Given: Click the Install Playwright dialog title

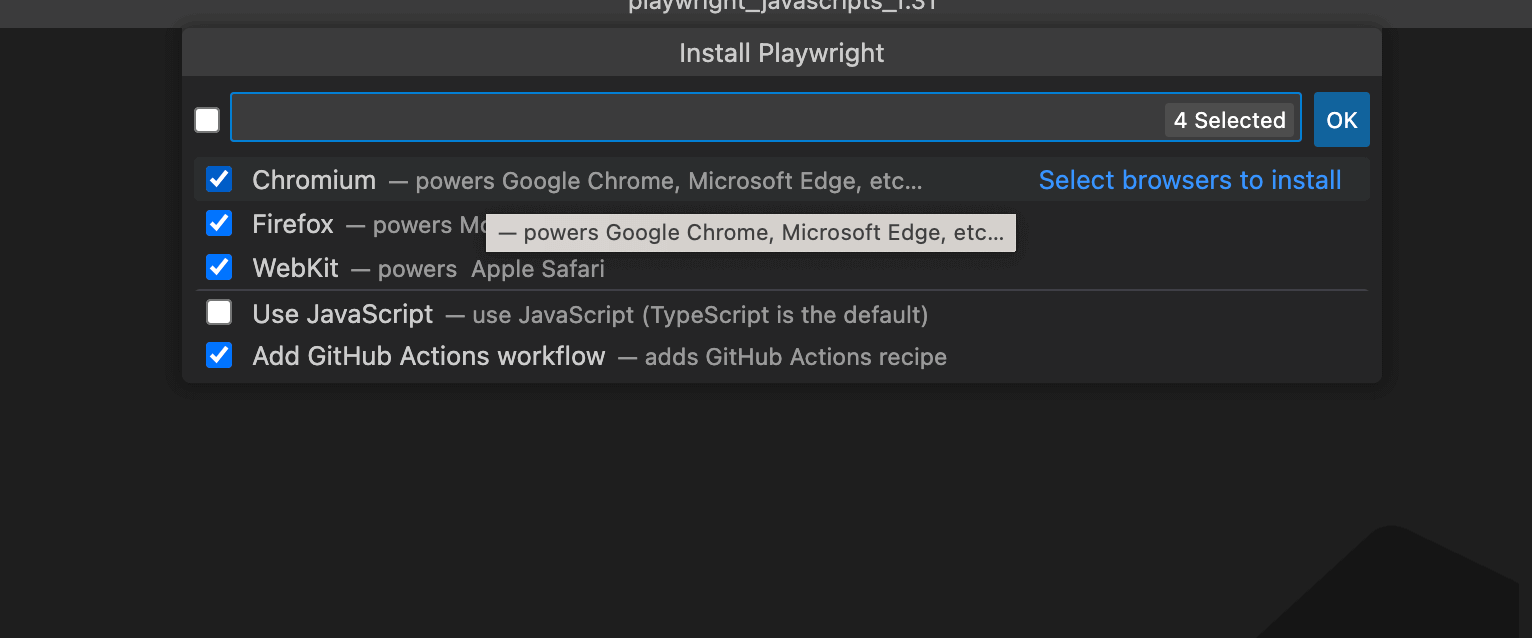Looking at the screenshot, I should point(781,53).
